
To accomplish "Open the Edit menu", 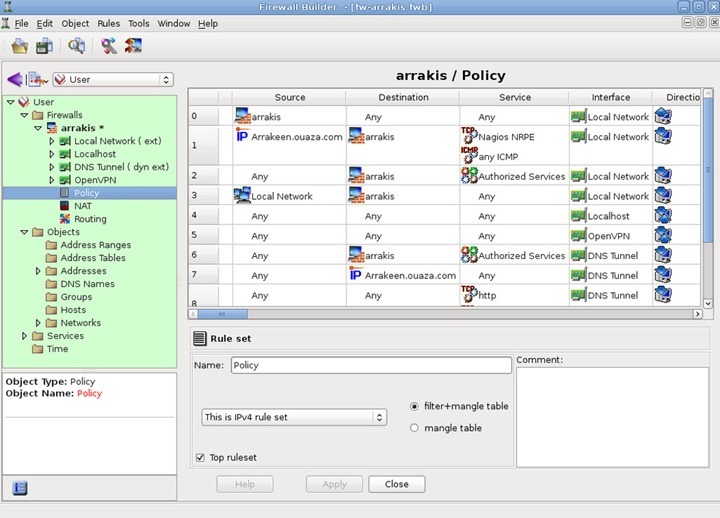I will coord(45,23).
